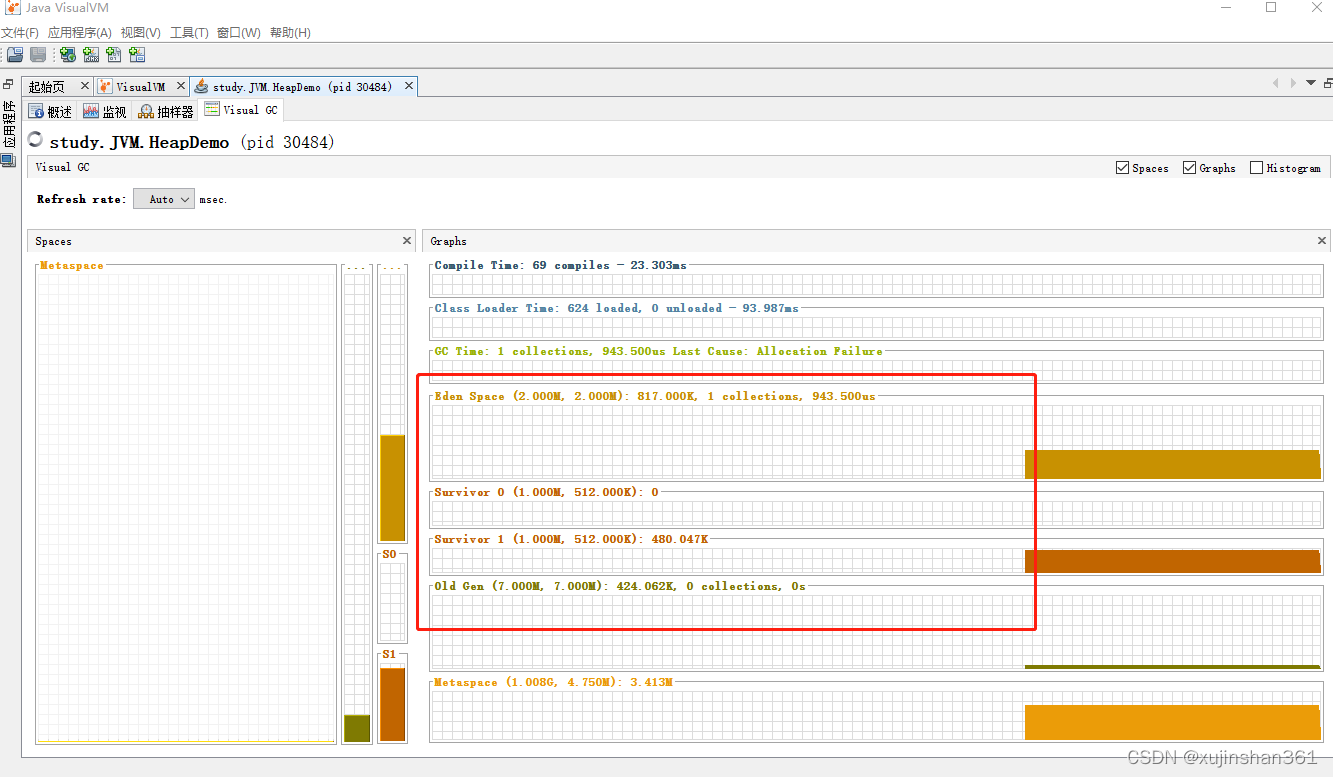Click the Old Gen bar in Spaces
The height and width of the screenshot is (777, 1333).
tap(357, 728)
